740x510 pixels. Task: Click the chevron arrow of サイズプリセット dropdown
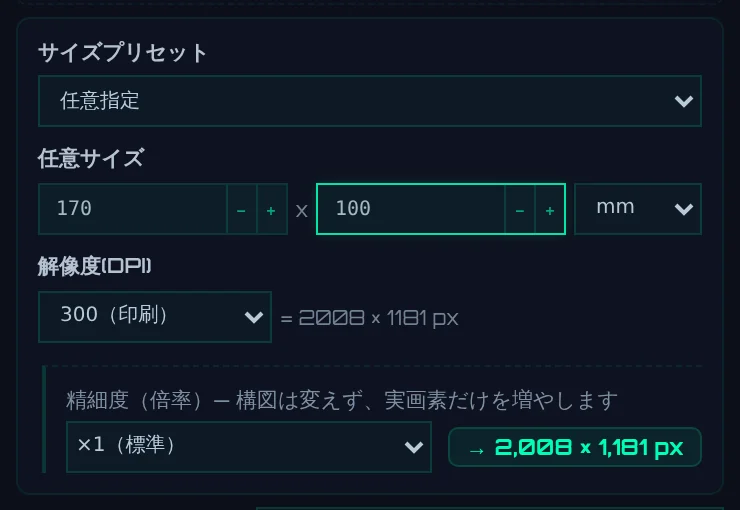(683, 101)
